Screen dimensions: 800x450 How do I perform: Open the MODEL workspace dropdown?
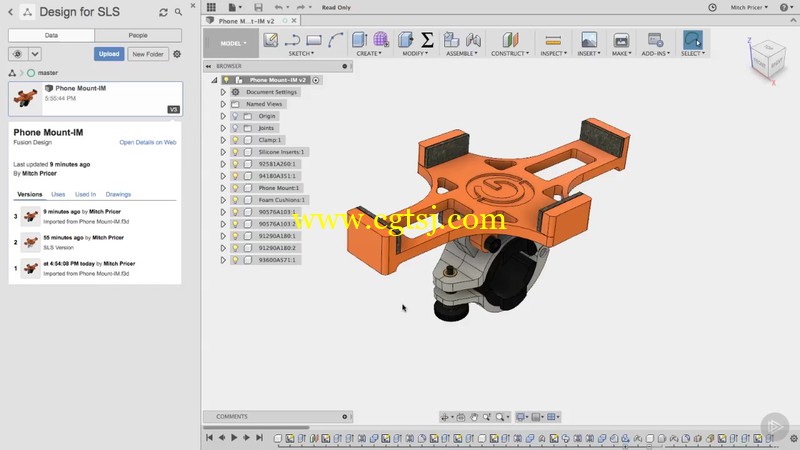point(233,43)
